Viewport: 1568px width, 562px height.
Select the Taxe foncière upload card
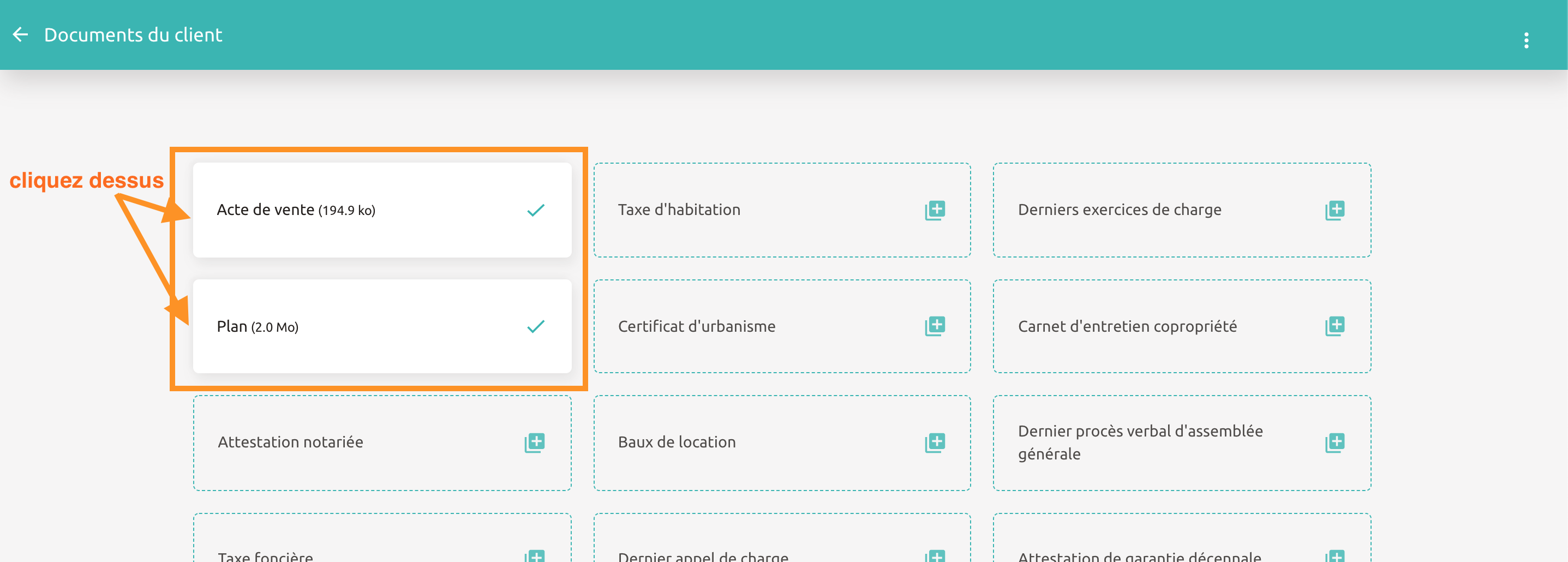pos(382,537)
